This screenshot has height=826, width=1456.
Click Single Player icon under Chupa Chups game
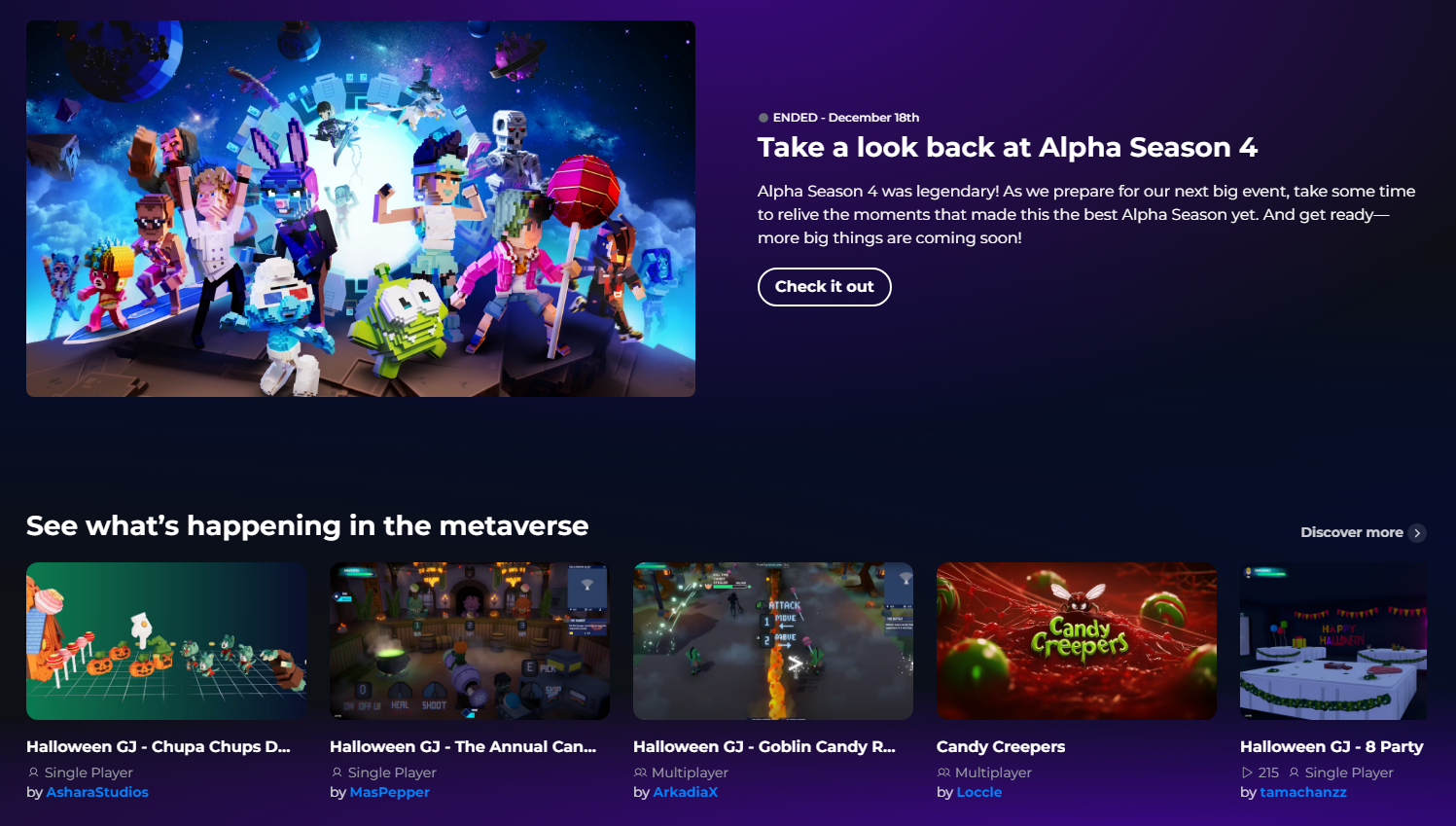33,772
